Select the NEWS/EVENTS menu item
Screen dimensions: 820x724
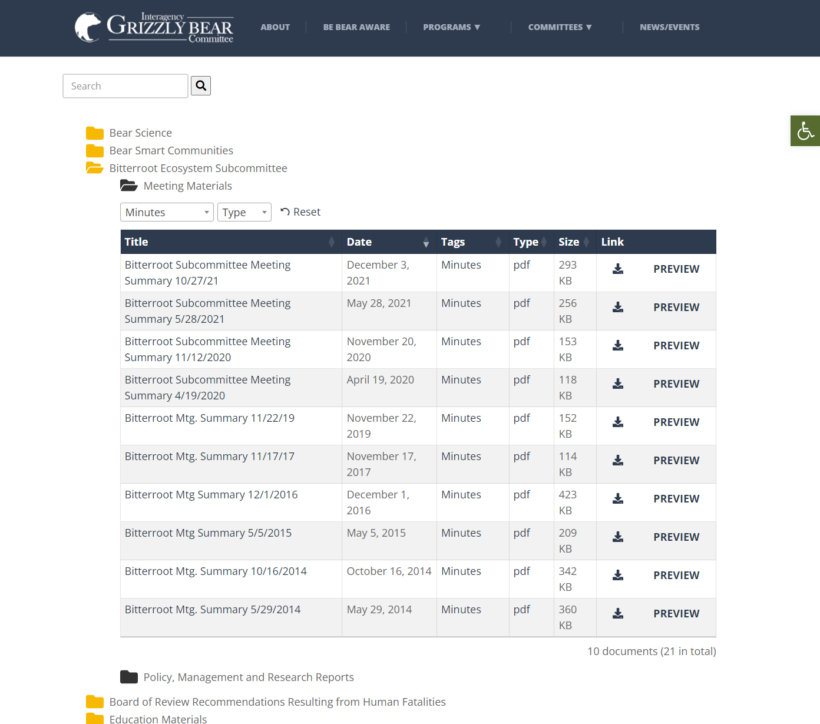(x=669, y=27)
